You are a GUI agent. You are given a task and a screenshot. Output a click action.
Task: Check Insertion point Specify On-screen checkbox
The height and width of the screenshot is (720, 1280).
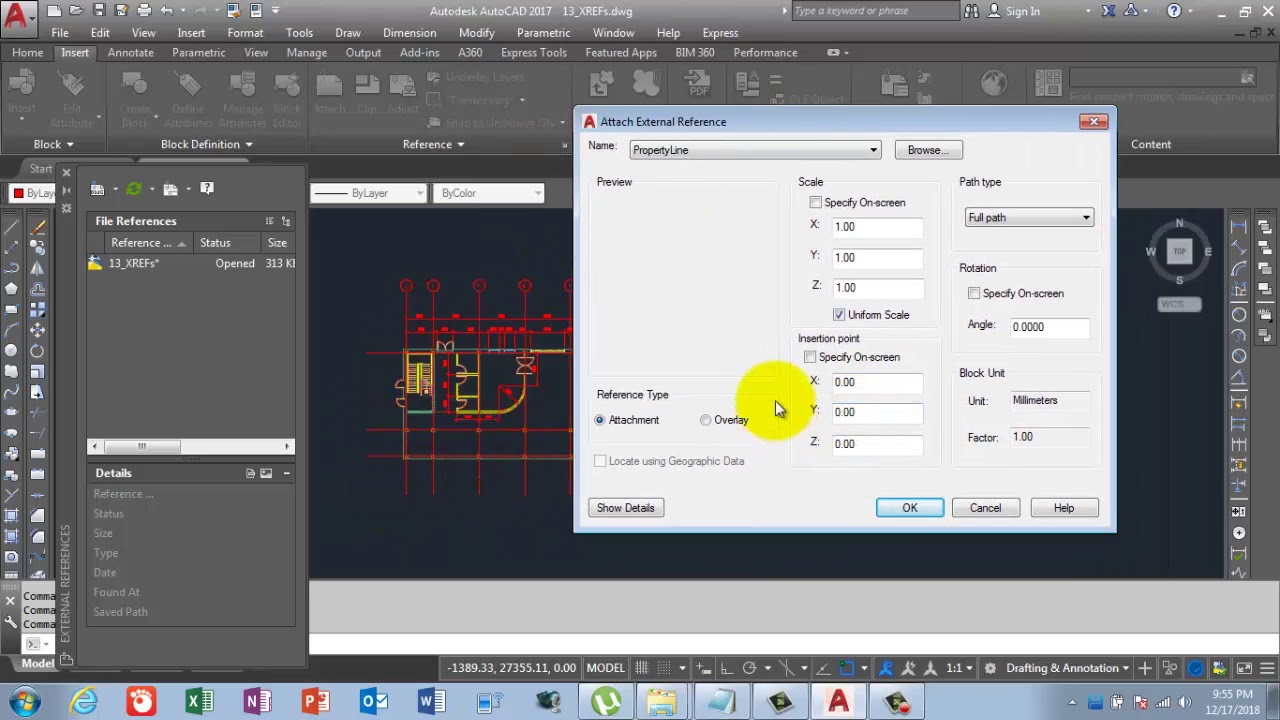pos(810,357)
